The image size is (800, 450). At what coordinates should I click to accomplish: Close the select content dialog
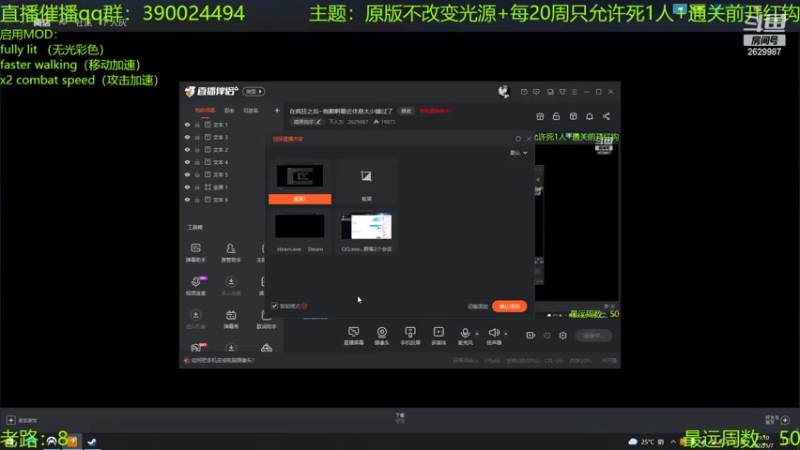click(x=529, y=139)
